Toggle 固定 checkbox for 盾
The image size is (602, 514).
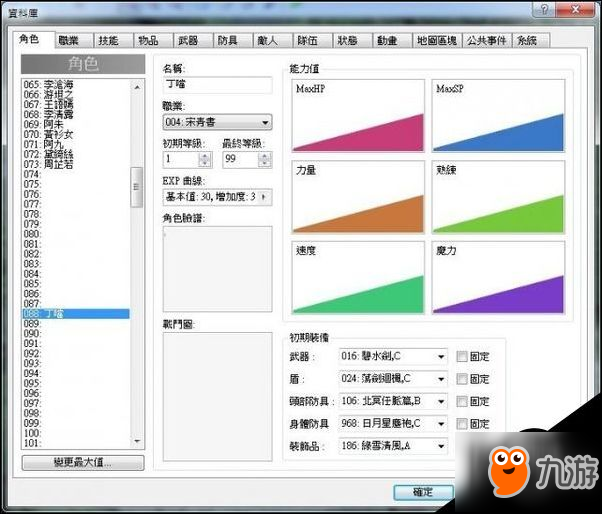pos(462,379)
